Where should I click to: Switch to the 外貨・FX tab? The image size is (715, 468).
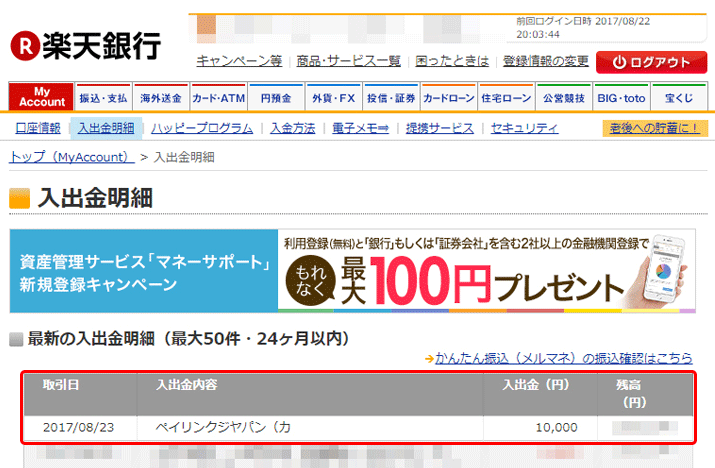pos(333,98)
